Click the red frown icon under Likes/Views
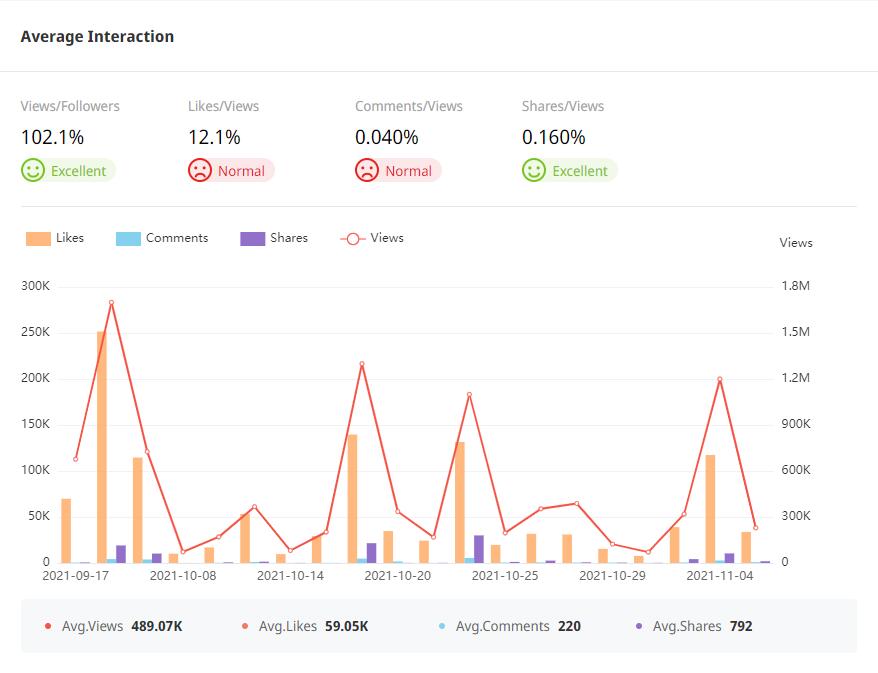Screen dimensions: 878x673 coord(200,171)
